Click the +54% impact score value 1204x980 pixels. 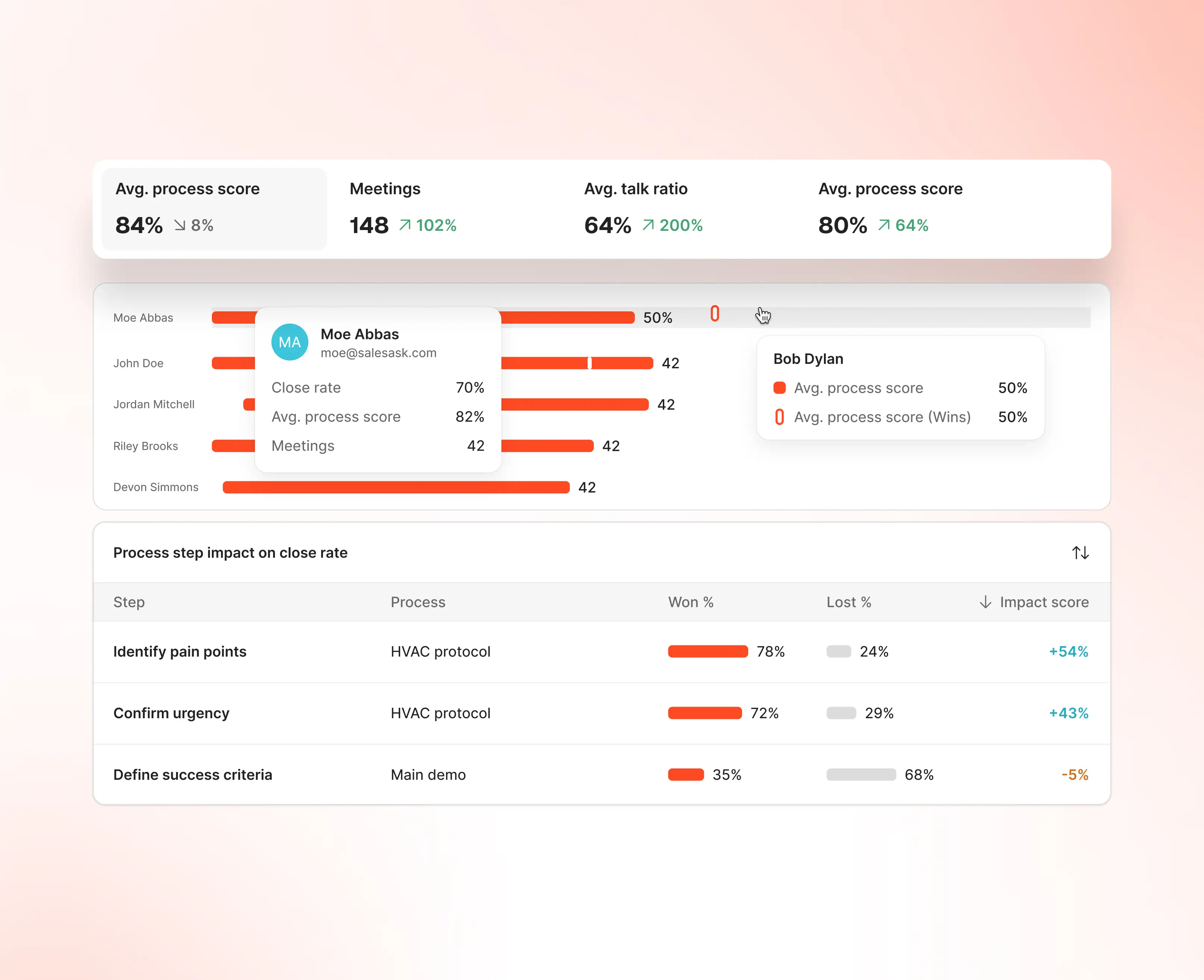[1069, 651]
